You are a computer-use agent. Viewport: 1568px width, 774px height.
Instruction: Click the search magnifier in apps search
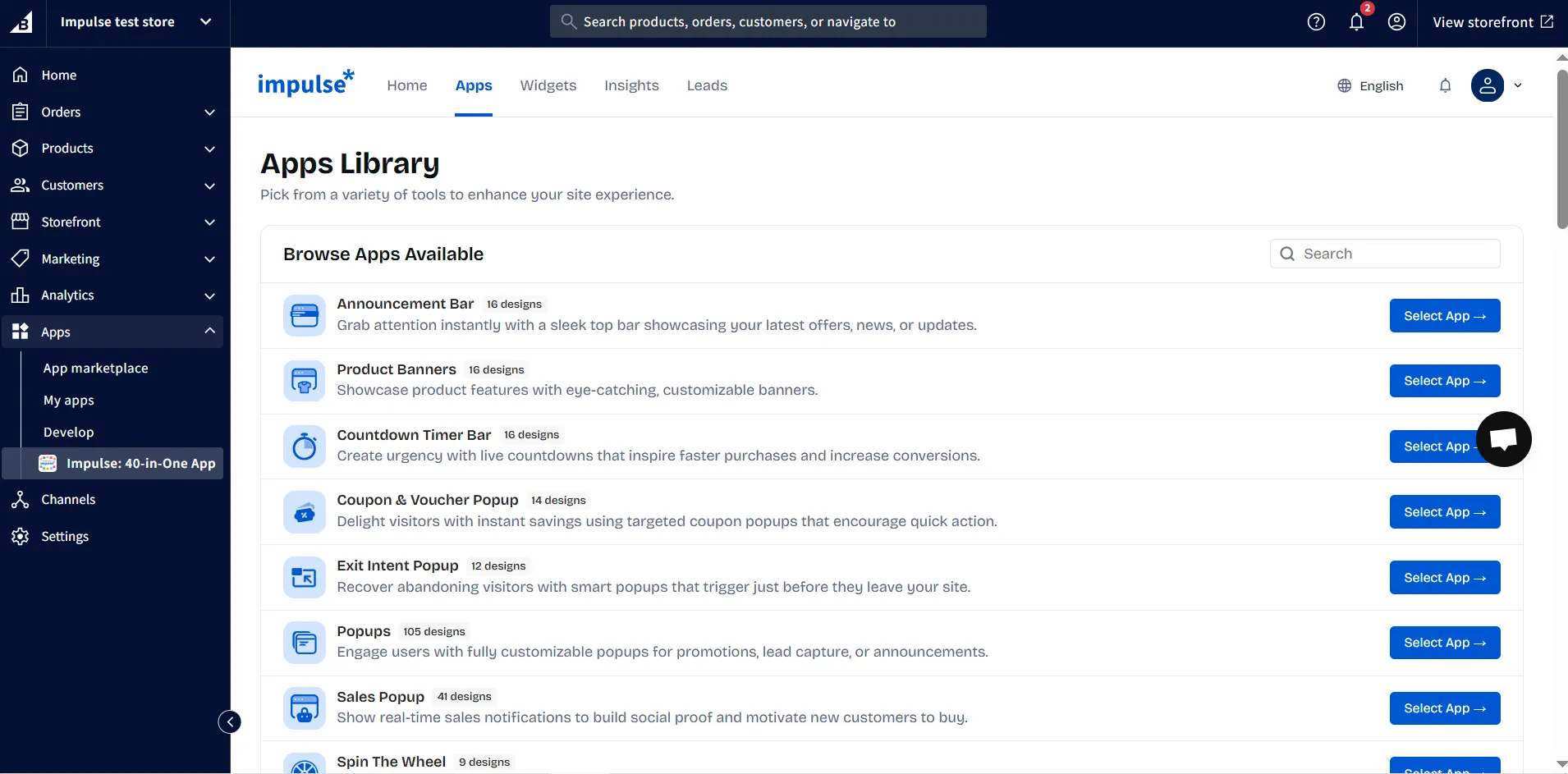pos(1287,254)
